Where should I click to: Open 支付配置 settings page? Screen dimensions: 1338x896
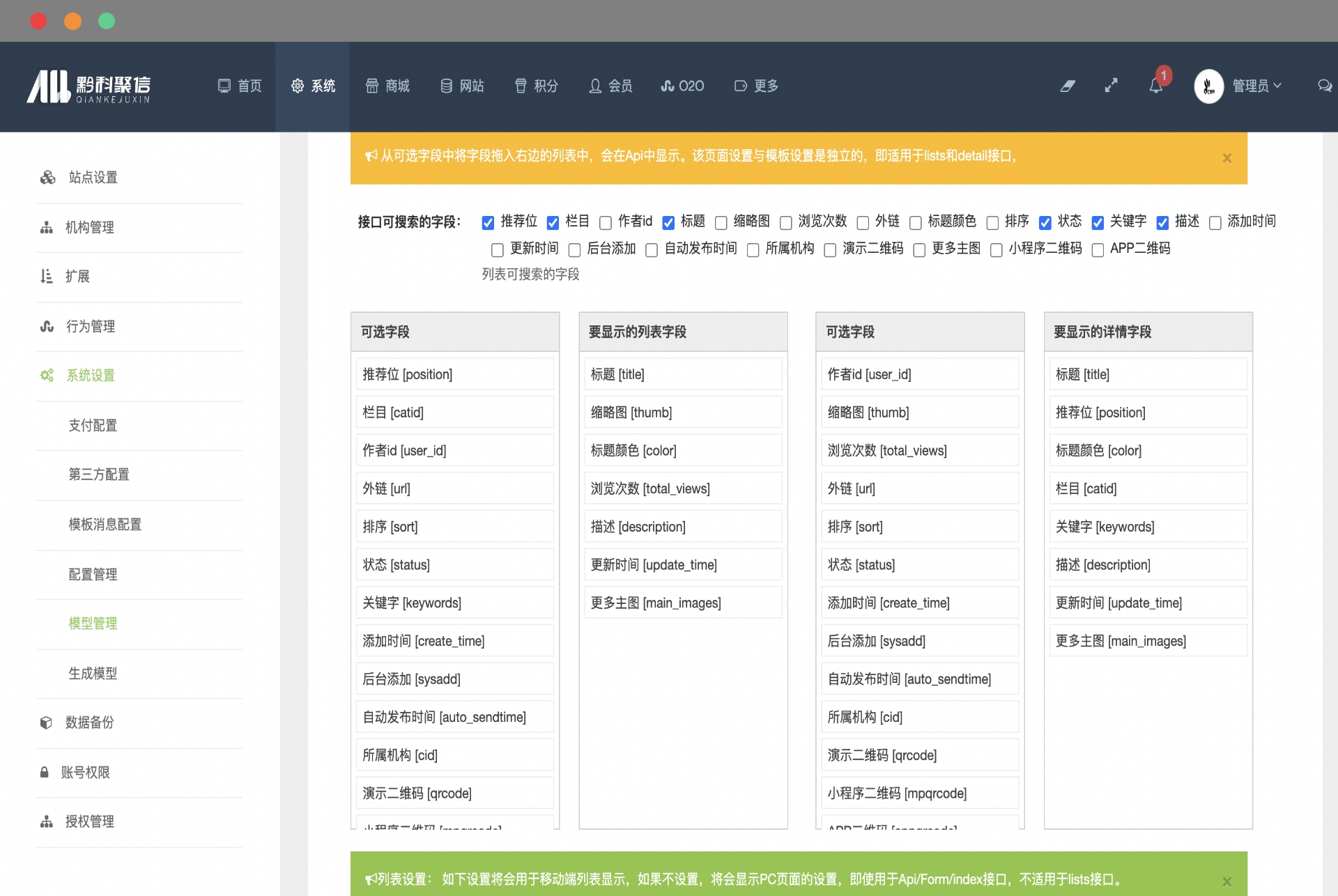(x=93, y=425)
